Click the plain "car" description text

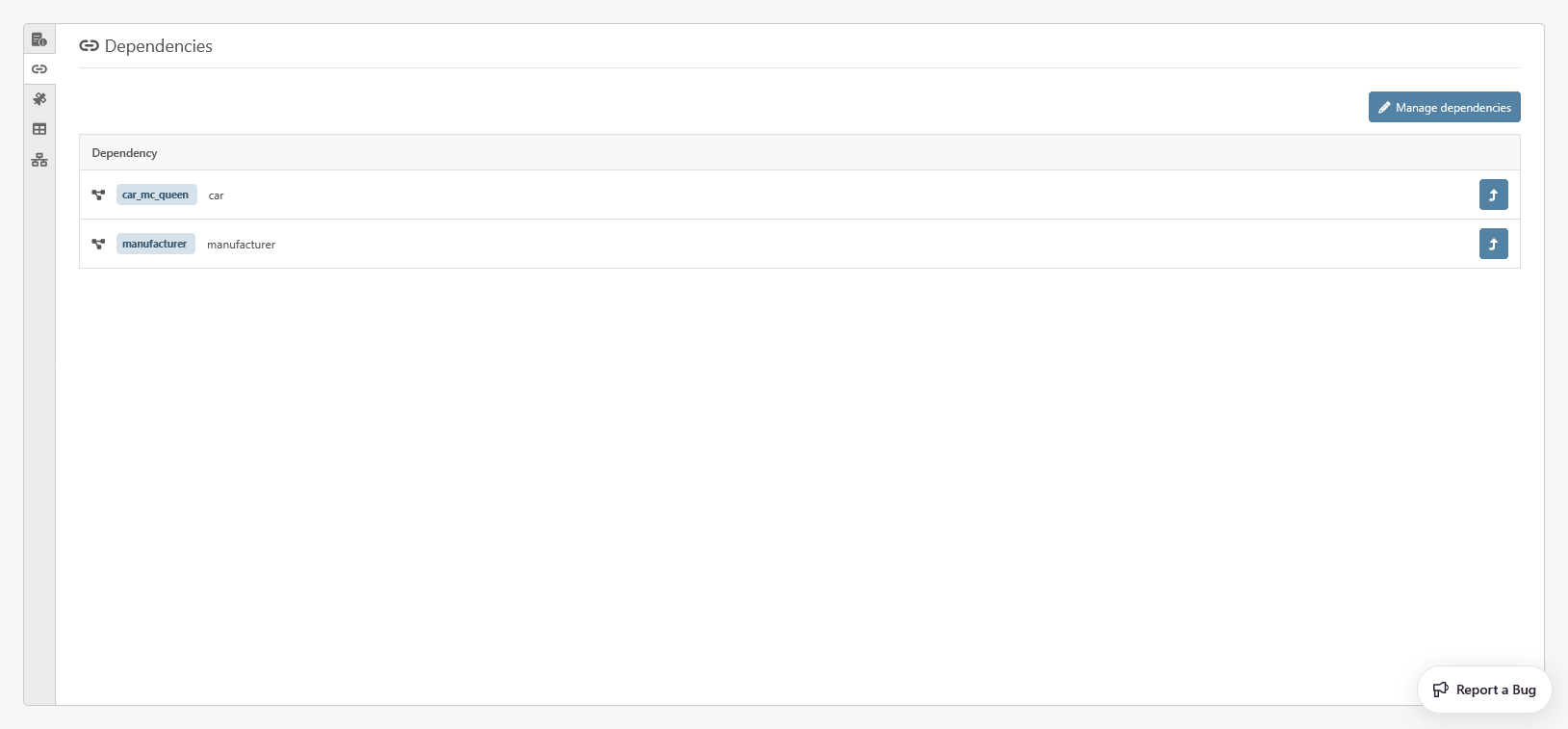(217, 195)
